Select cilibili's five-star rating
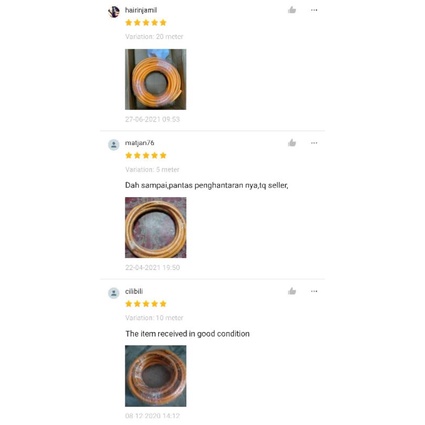Viewport: 425px width, 425px height. click(x=146, y=304)
